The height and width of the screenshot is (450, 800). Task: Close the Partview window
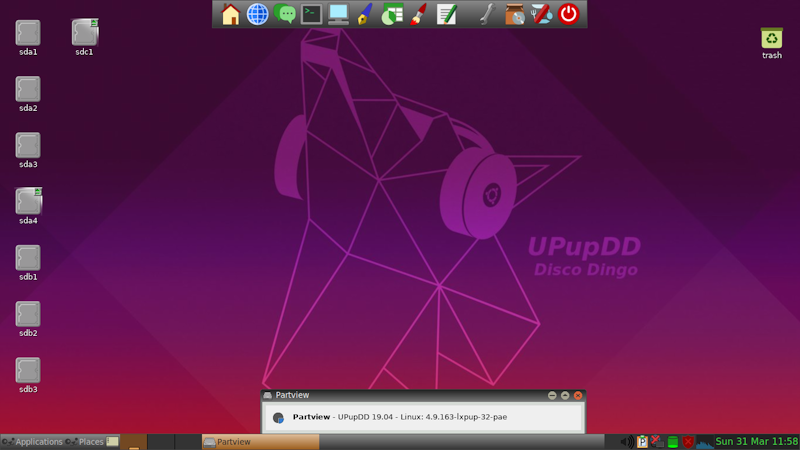578,395
